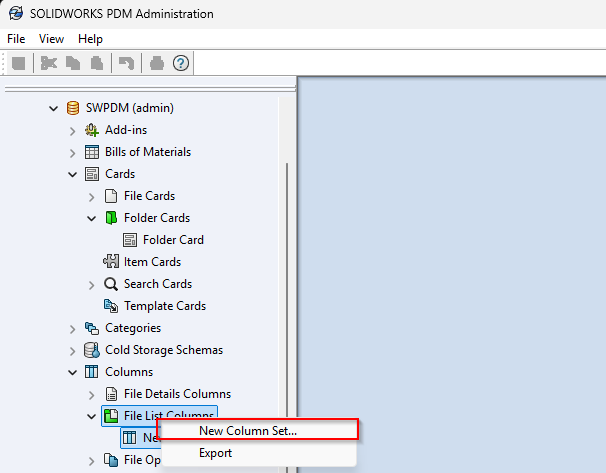Click the Template Cards icon

[111, 306]
